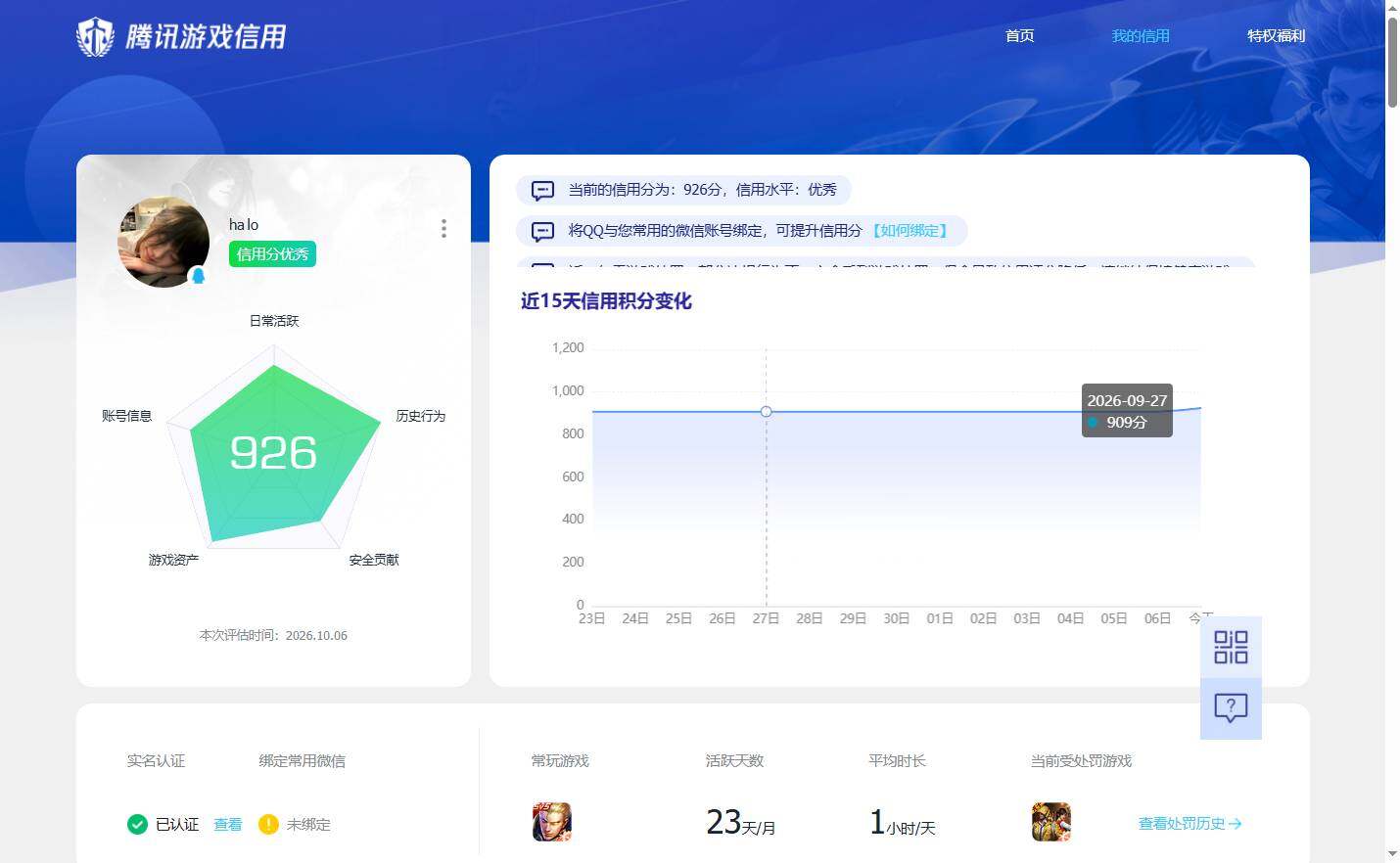Open the three-dot menu on profile card
This screenshot has height=863, width=1400.
(443, 228)
